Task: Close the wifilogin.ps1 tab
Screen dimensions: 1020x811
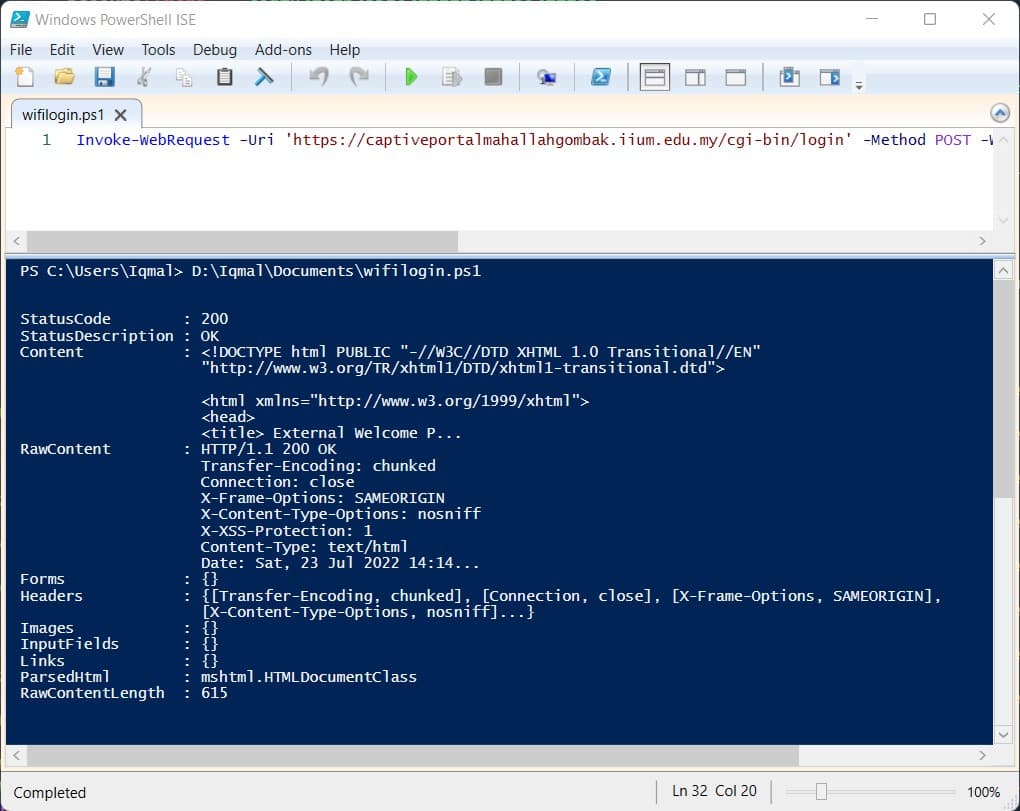Action: tap(120, 115)
